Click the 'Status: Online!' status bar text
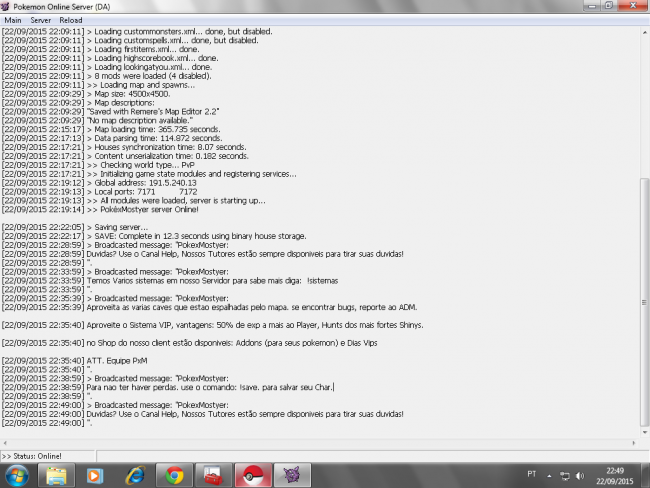 coord(32,456)
